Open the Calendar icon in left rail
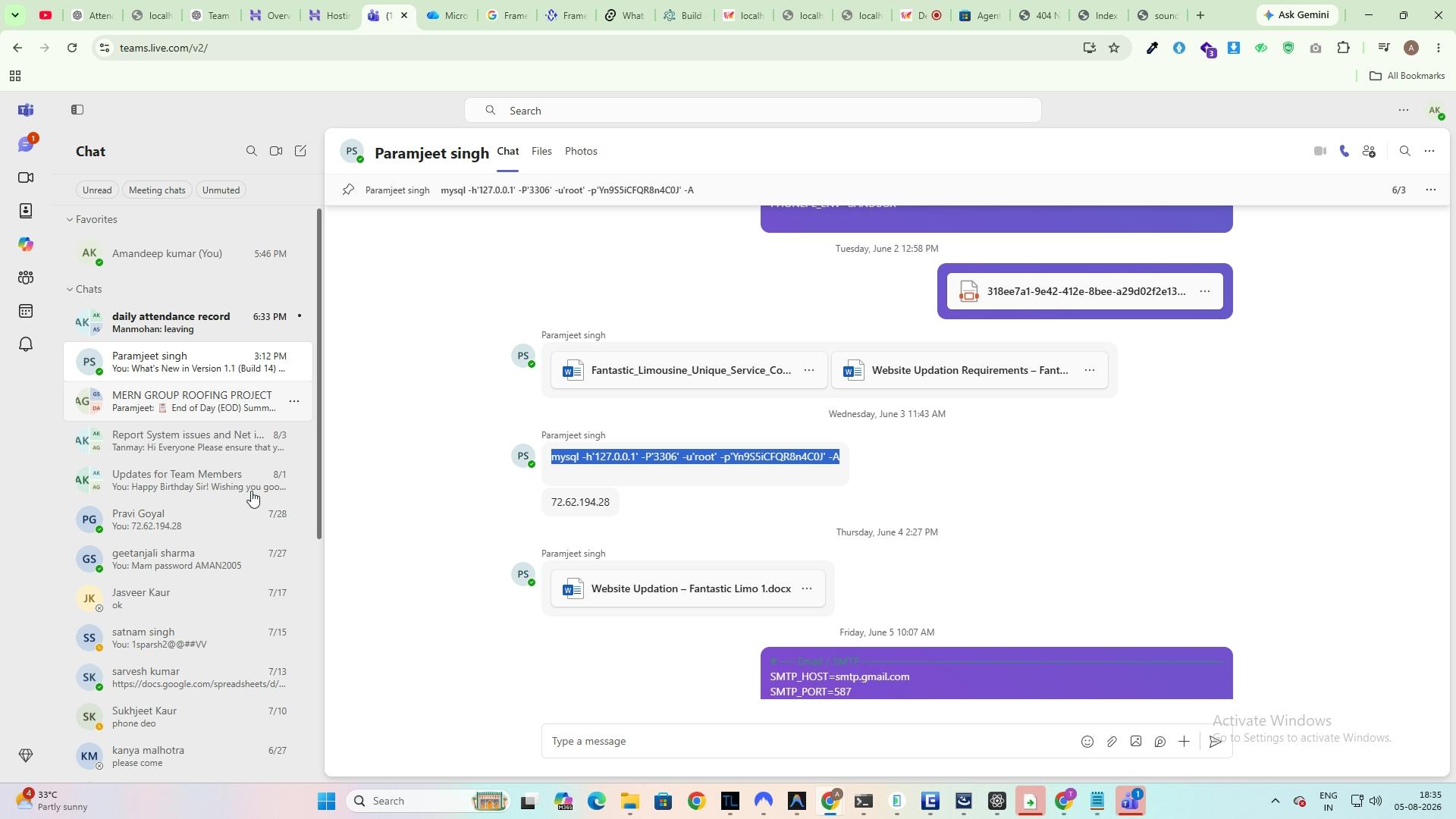The height and width of the screenshot is (819, 1456). tap(26, 311)
